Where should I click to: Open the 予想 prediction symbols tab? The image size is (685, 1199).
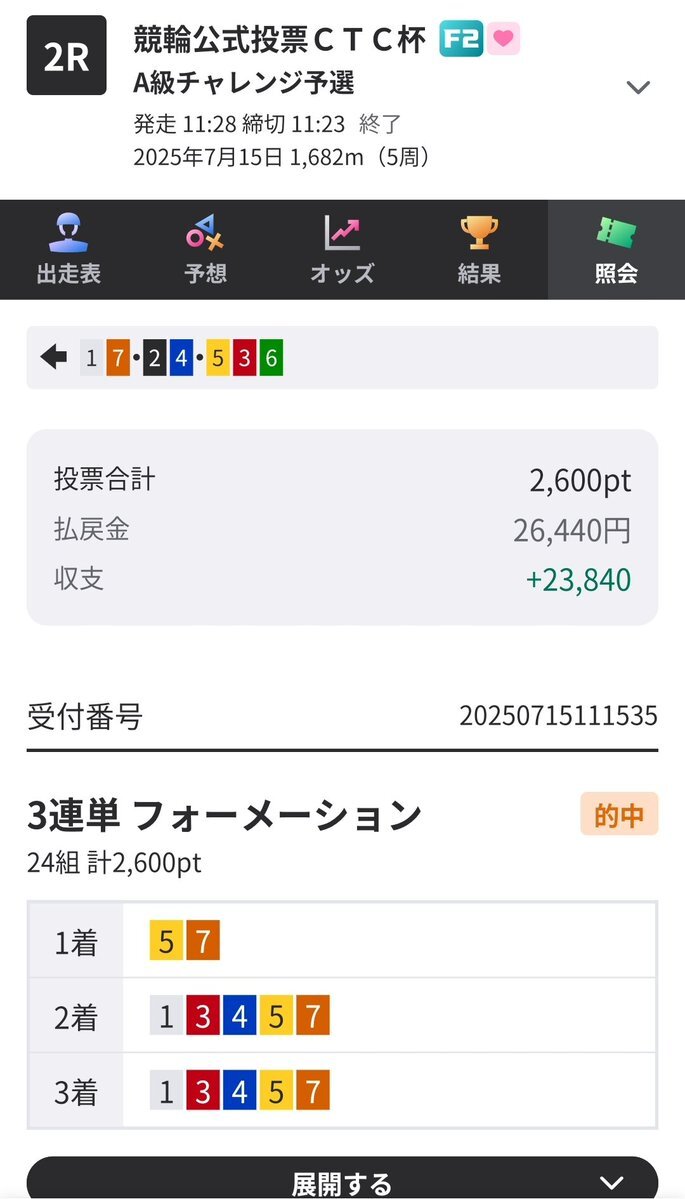pyautogui.click(x=205, y=249)
